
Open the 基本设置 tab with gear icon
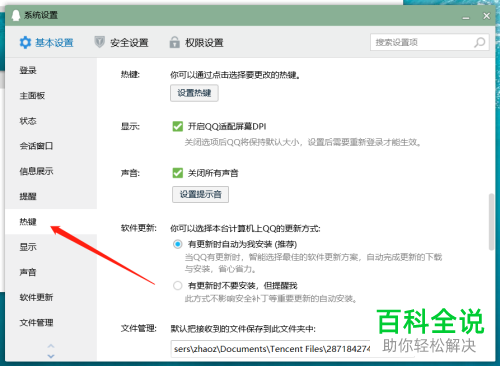(x=46, y=43)
